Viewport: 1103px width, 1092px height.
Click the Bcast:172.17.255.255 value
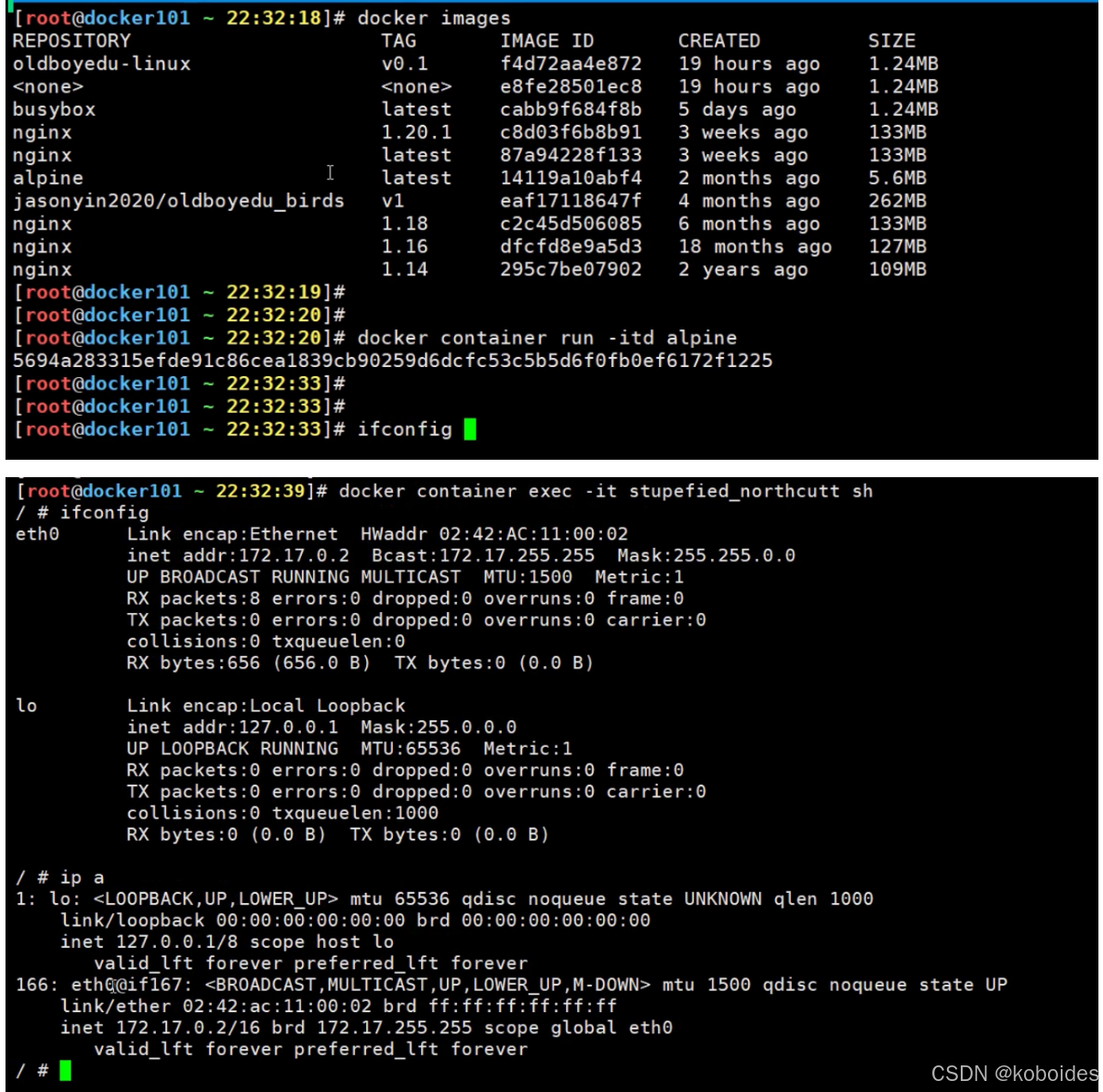[483, 555]
